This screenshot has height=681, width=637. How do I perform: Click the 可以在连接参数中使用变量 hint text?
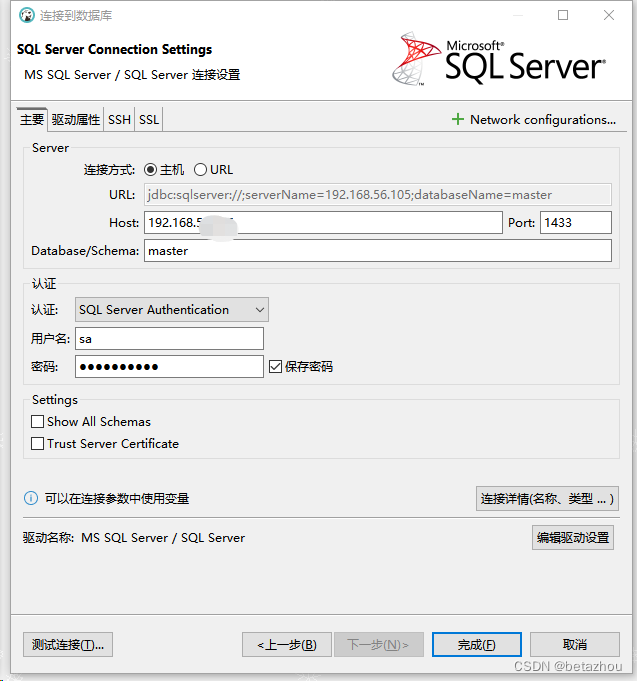117,498
